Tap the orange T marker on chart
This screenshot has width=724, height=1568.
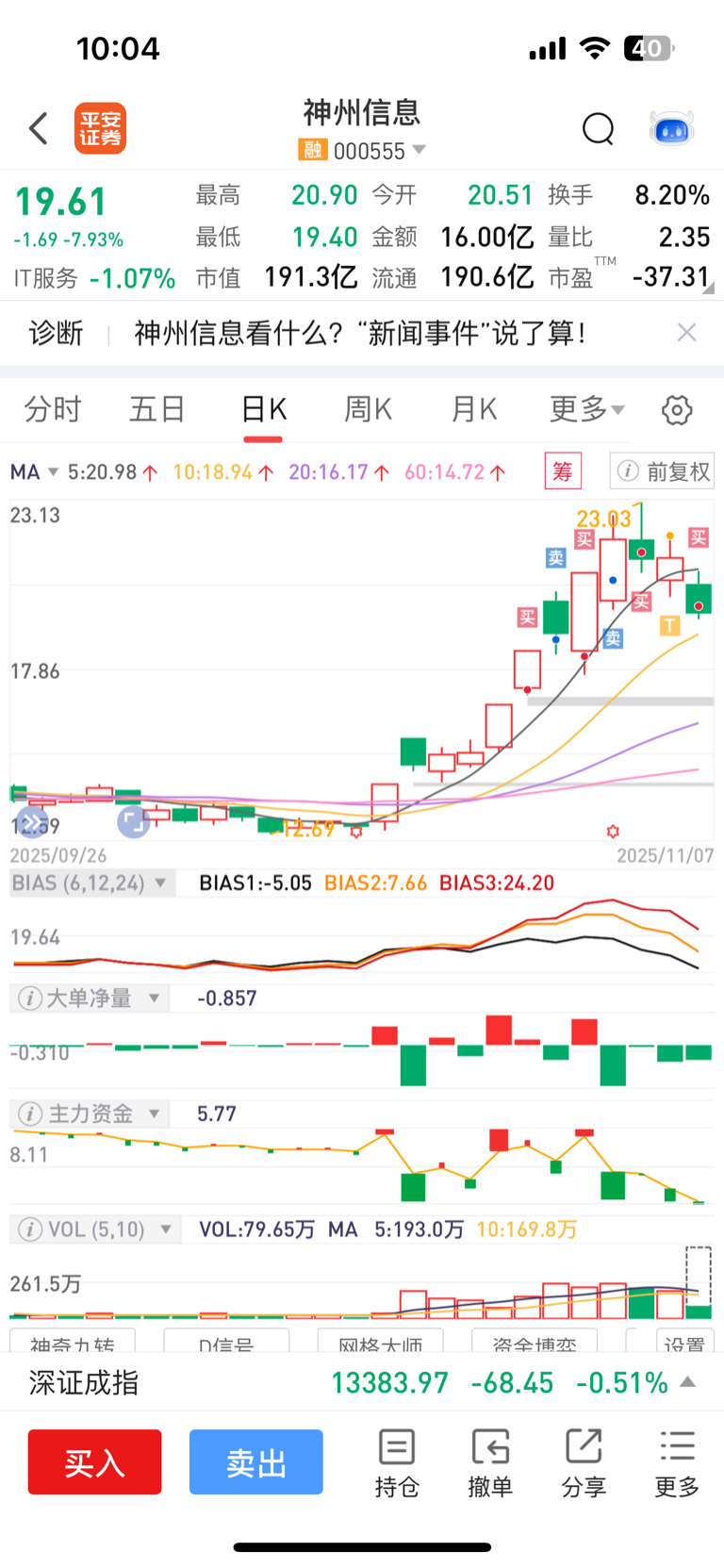pos(669,625)
